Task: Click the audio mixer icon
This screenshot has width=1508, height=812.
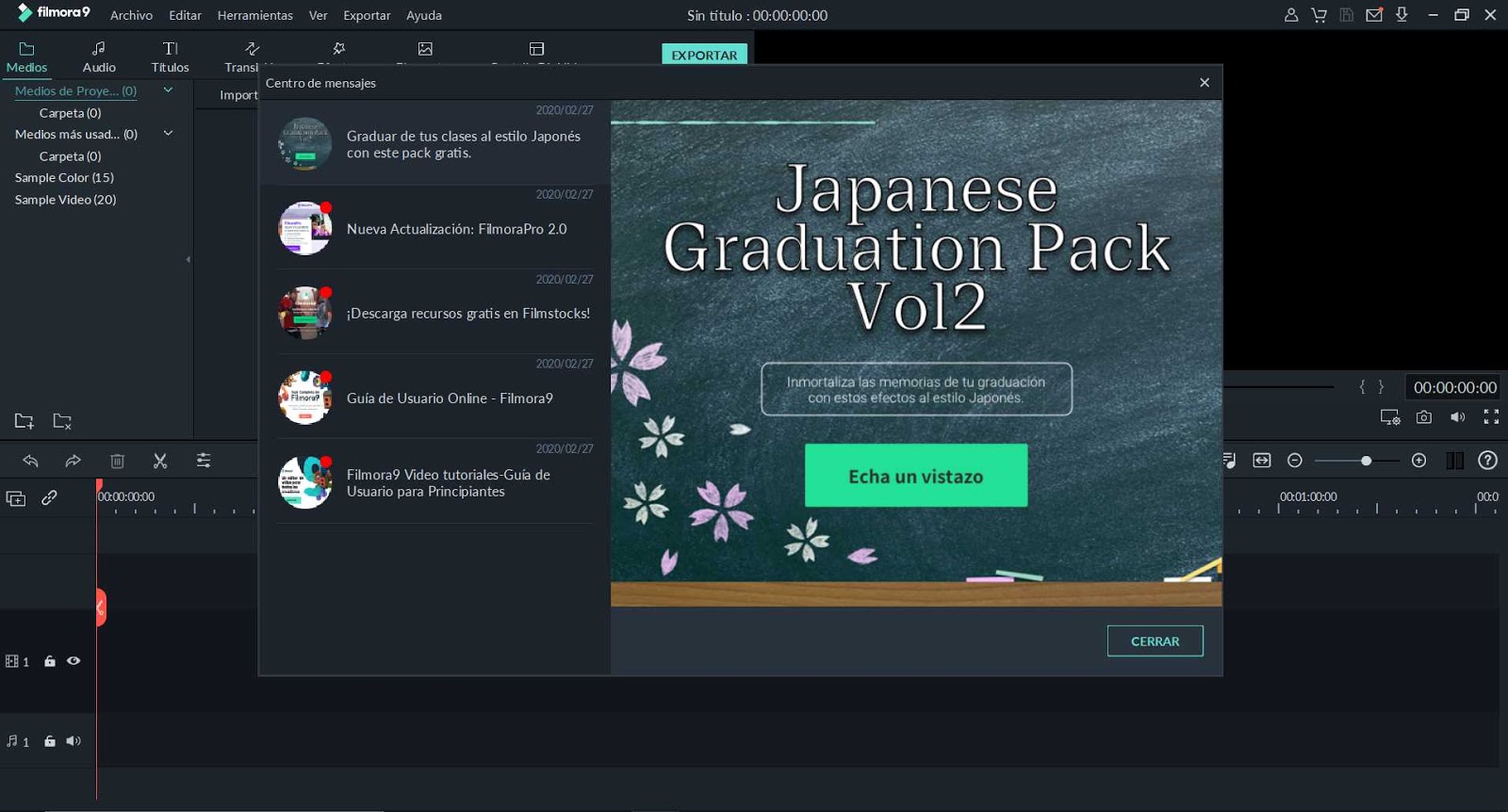Action: [x=1230, y=461]
